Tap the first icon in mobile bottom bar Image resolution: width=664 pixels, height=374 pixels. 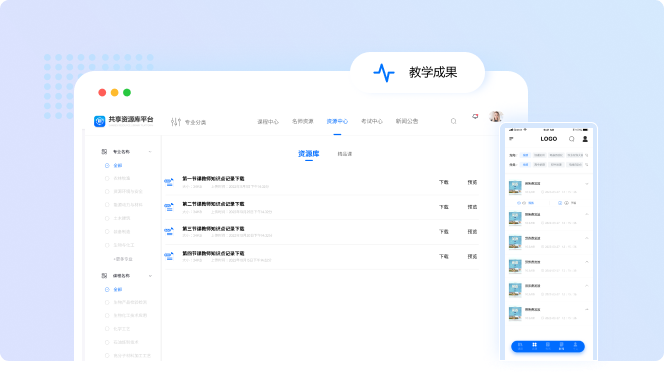tap(520, 346)
